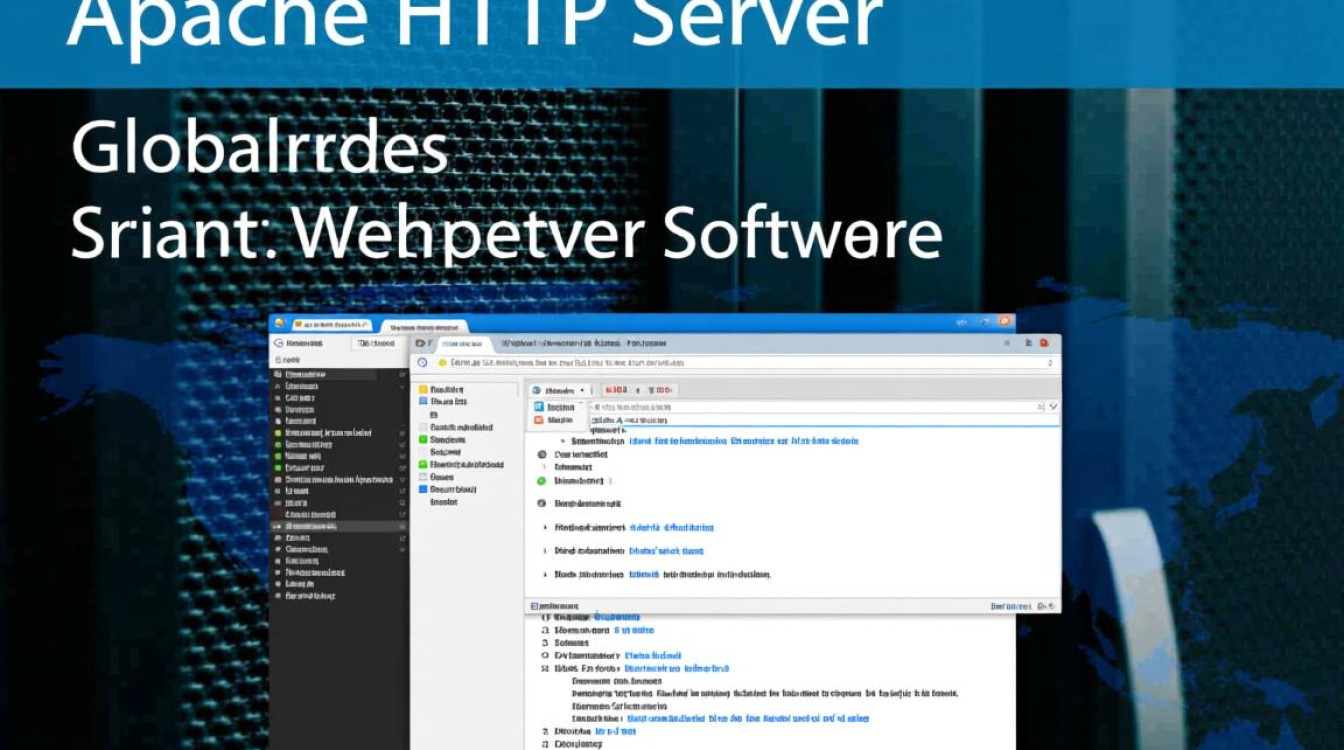Image resolution: width=1344 pixels, height=750 pixels.
Task: Click the blue square icon near file list bottom
Action: [423, 490]
